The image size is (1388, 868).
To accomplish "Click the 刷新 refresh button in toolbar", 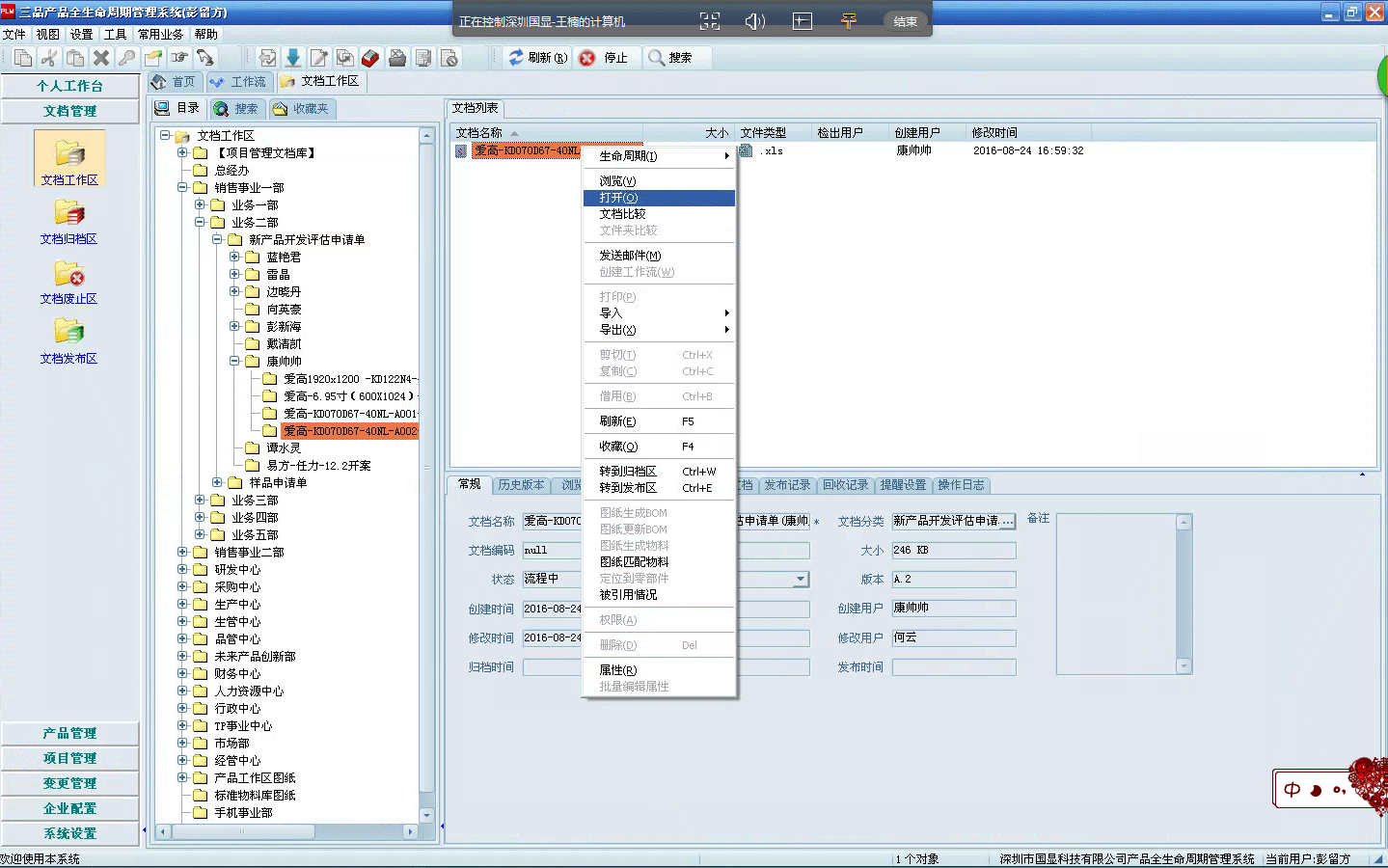I will 538,58.
